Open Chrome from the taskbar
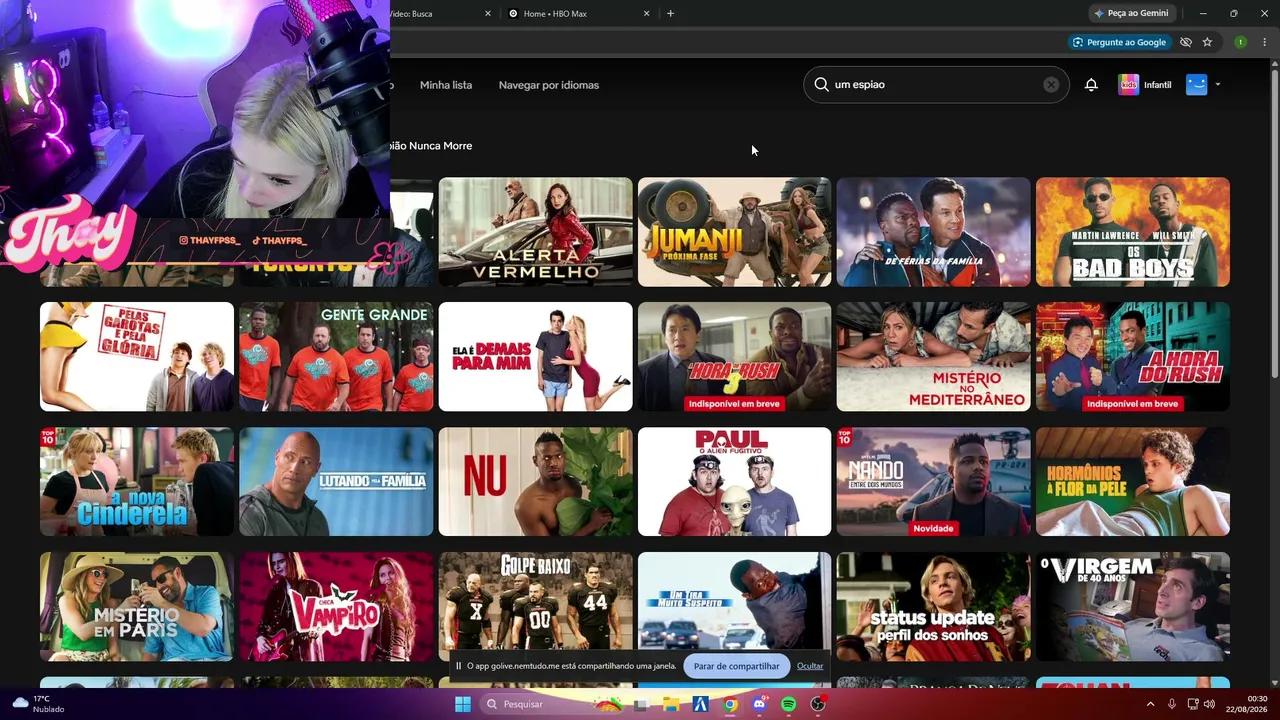The height and width of the screenshot is (720, 1280). coord(730,704)
